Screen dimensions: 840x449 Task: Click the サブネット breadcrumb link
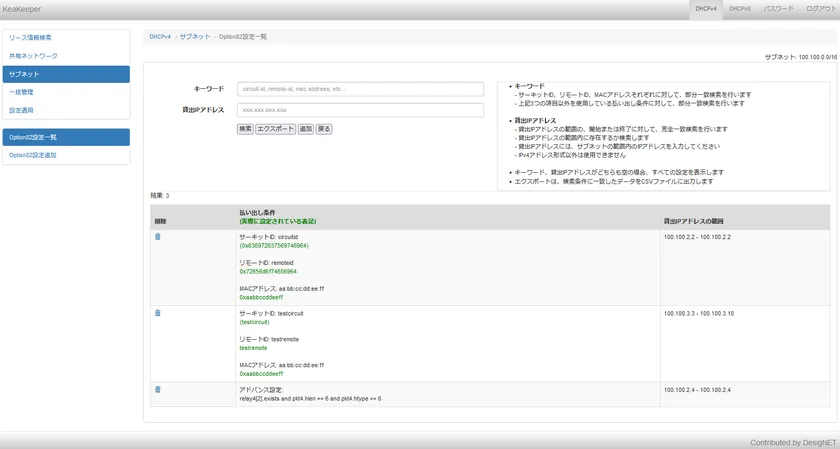(x=195, y=37)
